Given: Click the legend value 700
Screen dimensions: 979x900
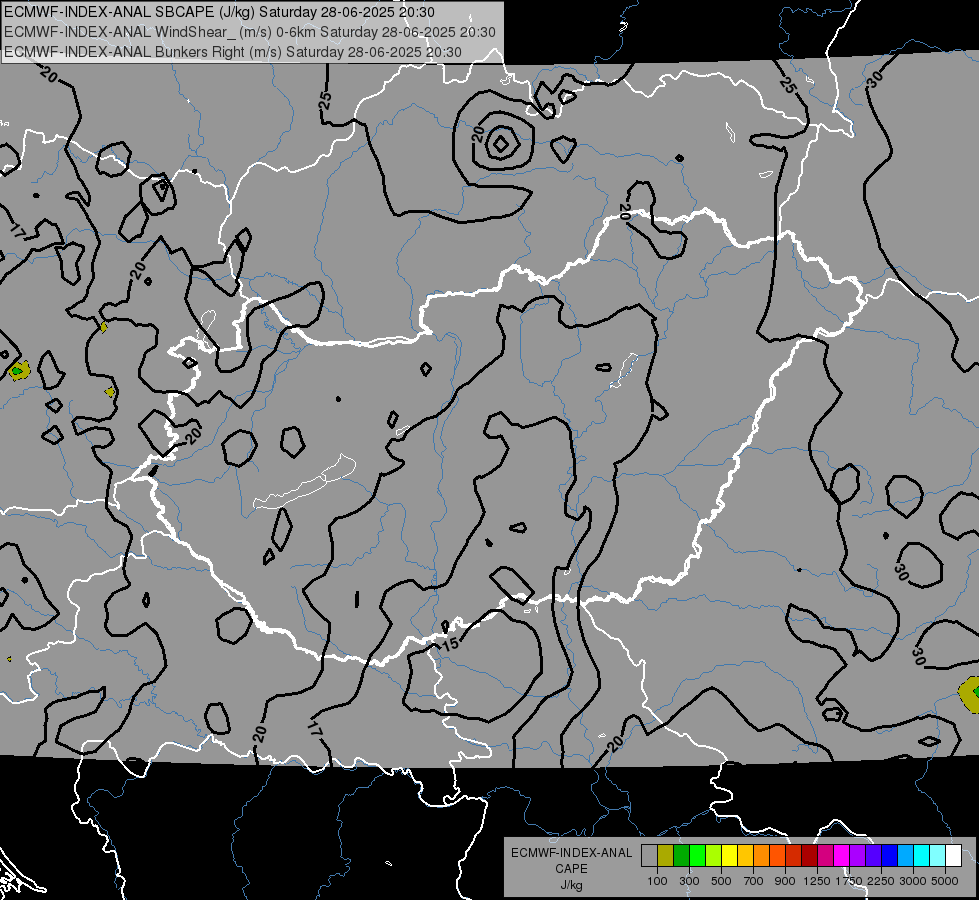Looking at the screenshot, I should click(754, 881).
